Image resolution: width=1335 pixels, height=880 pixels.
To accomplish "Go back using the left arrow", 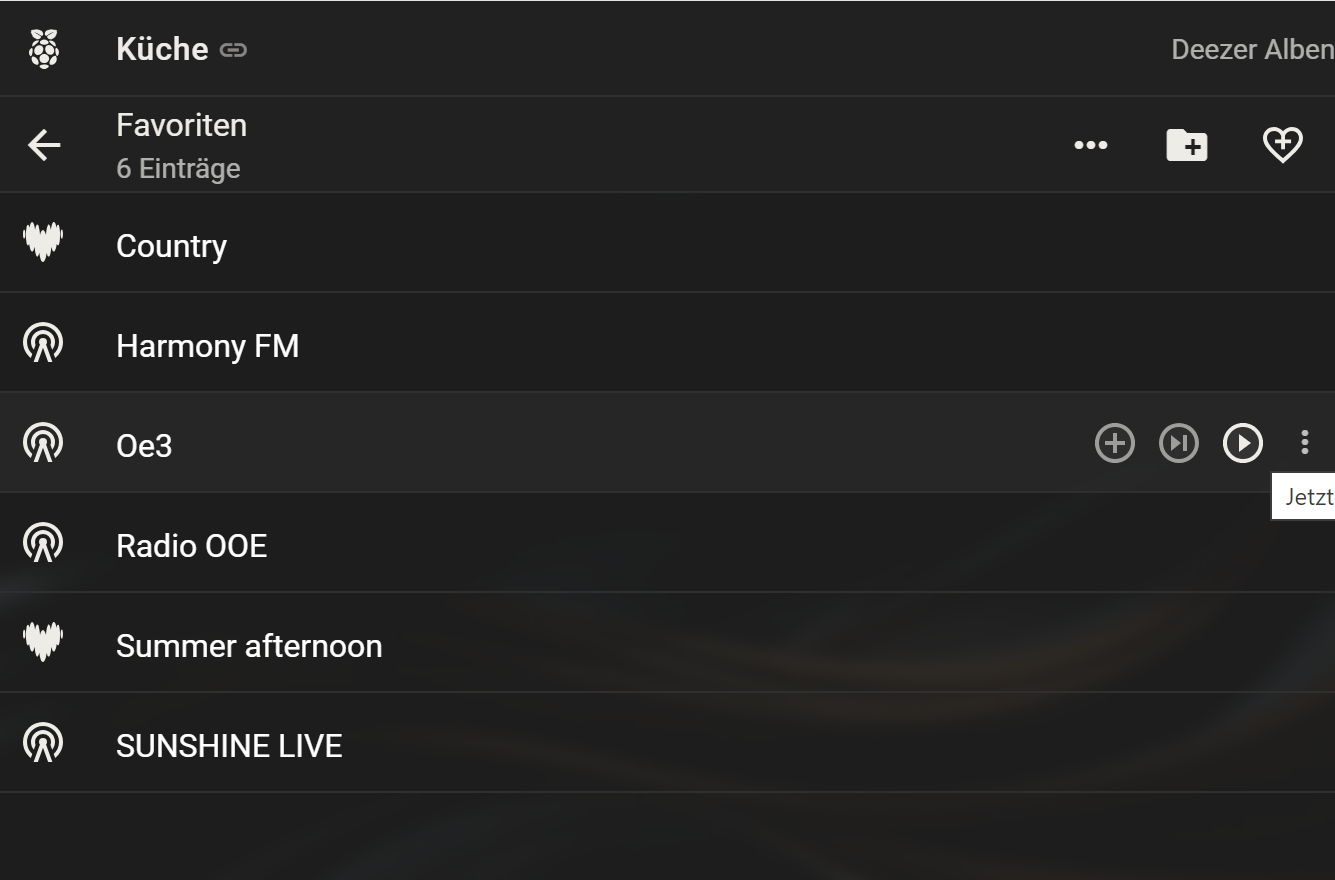I will click(44, 145).
